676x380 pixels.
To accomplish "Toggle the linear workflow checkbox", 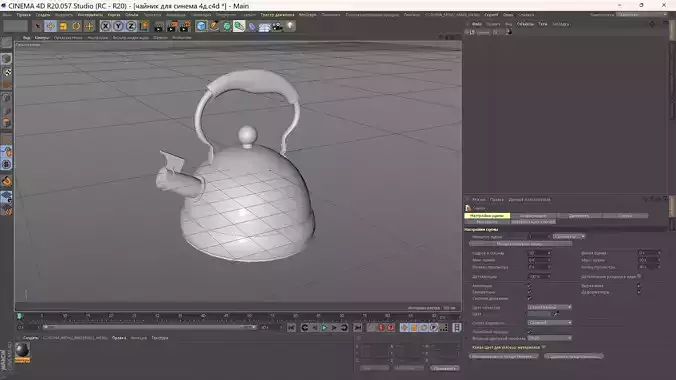I will [529, 332].
